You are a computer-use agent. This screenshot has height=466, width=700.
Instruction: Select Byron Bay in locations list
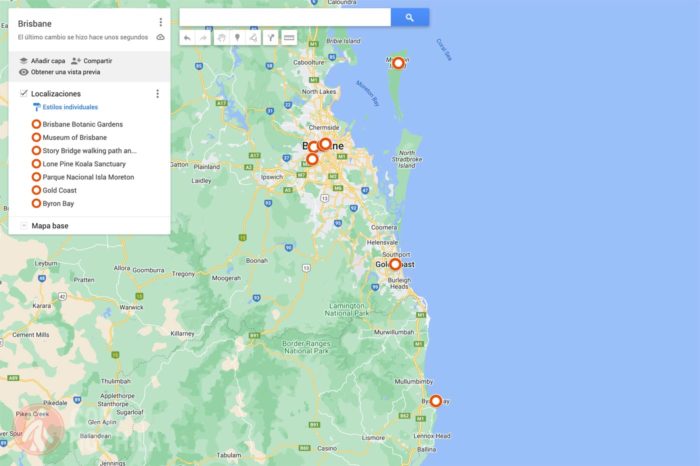pyautogui.click(x=58, y=204)
